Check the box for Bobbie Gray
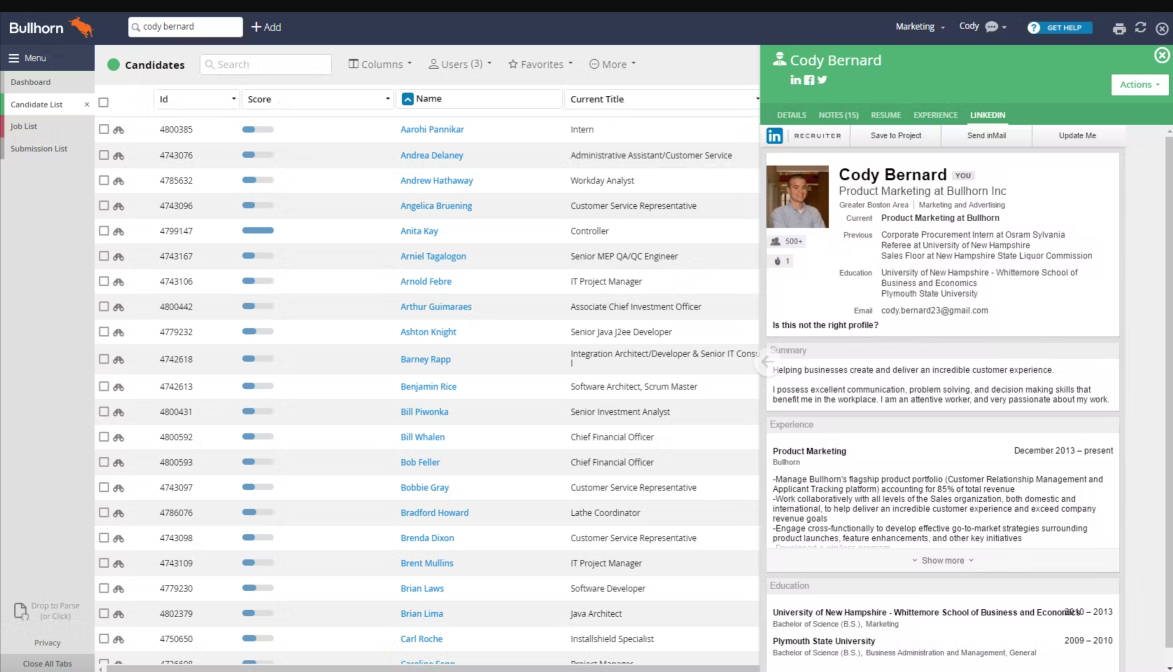1173x672 pixels. (x=104, y=487)
